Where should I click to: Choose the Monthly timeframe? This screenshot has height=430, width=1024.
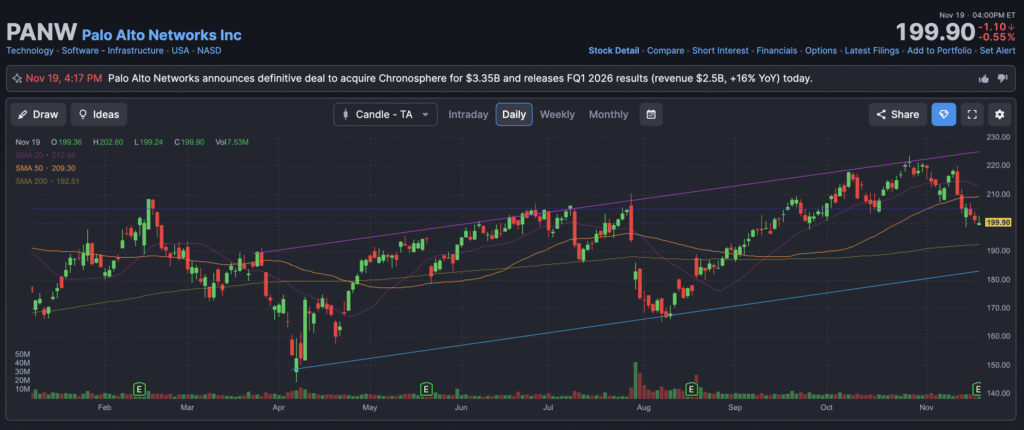click(x=608, y=114)
